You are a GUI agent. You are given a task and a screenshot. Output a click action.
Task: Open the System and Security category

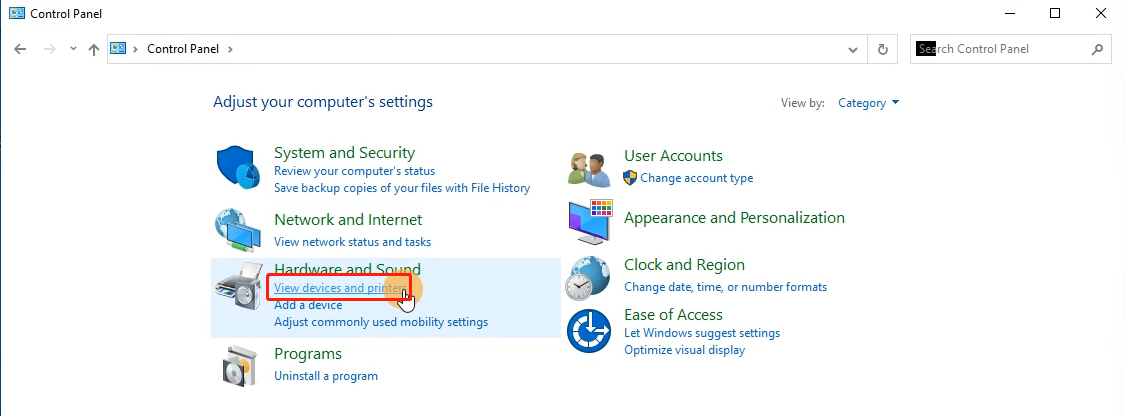(344, 152)
